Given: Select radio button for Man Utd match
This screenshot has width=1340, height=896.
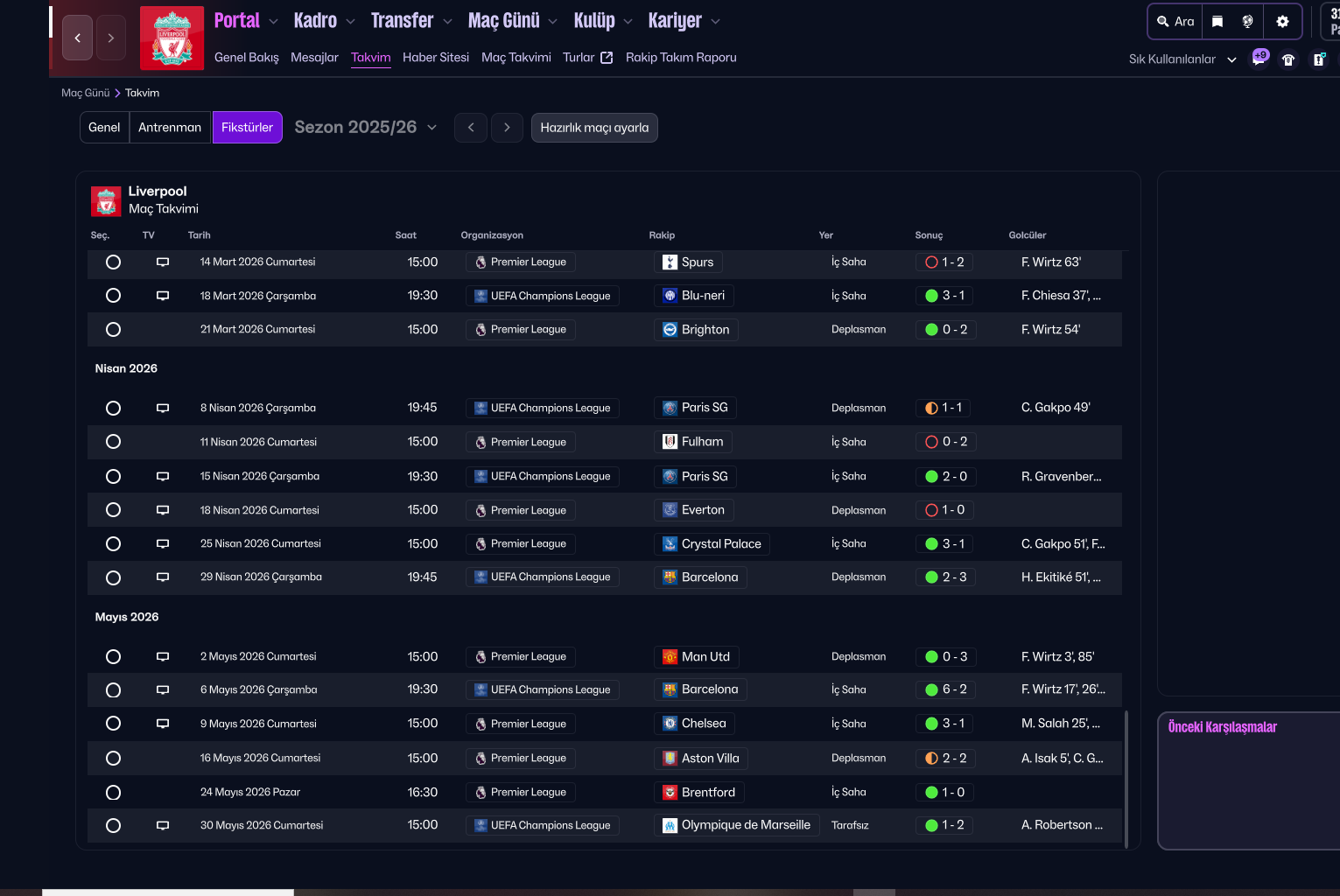Looking at the screenshot, I should (x=113, y=657).
